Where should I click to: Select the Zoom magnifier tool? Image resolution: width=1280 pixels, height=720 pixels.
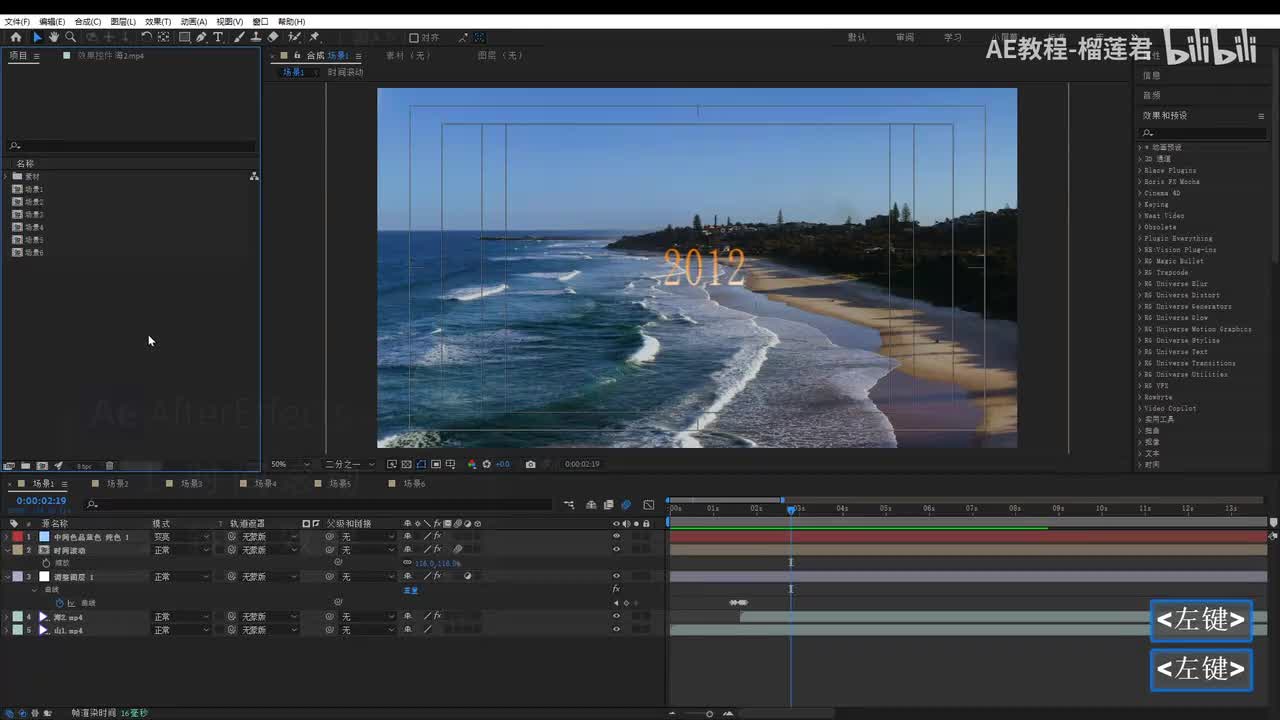70,37
